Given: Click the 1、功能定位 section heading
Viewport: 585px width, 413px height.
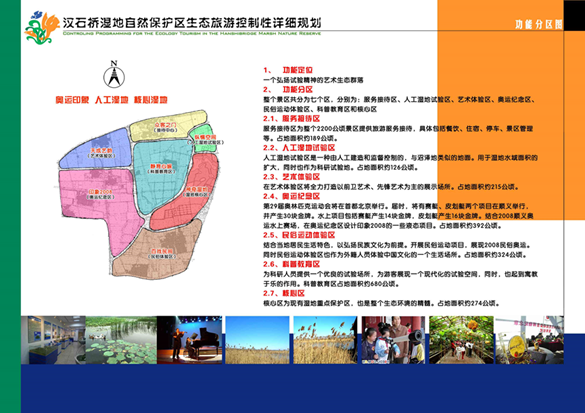Looking at the screenshot, I should (288, 70).
